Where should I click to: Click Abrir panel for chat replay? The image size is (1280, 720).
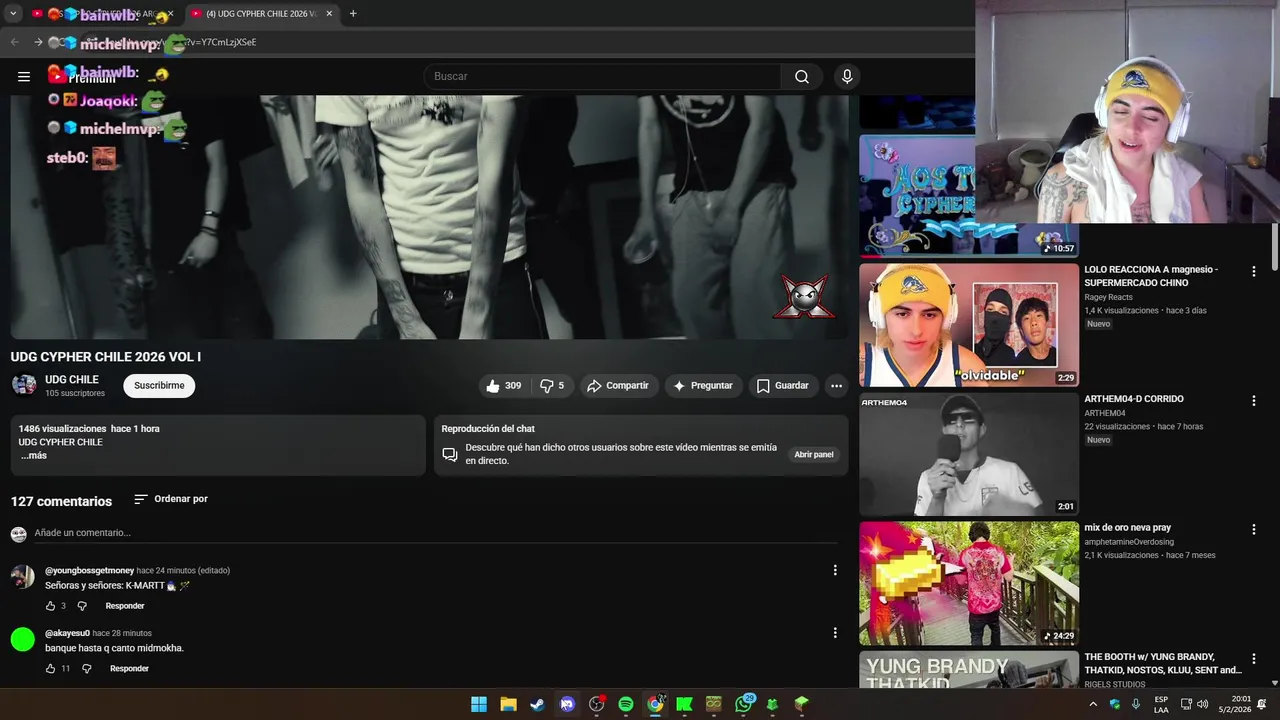click(x=814, y=455)
